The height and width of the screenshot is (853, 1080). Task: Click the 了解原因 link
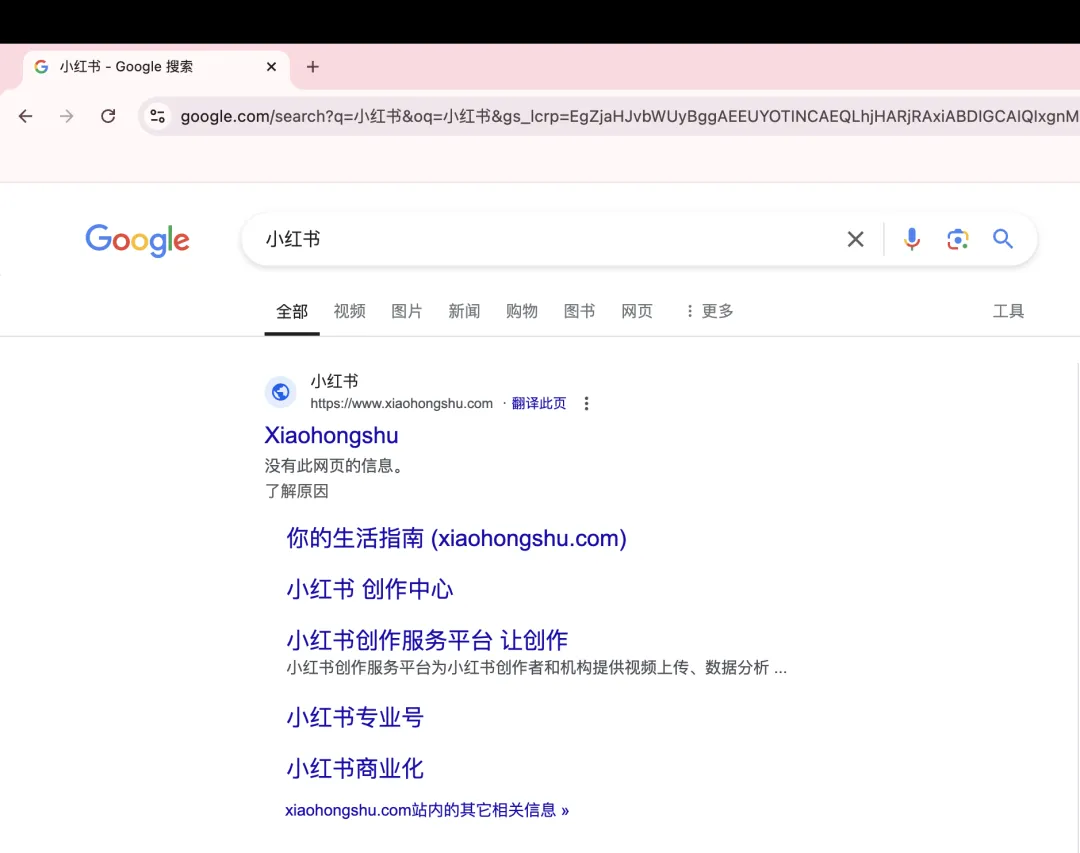(297, 491)
